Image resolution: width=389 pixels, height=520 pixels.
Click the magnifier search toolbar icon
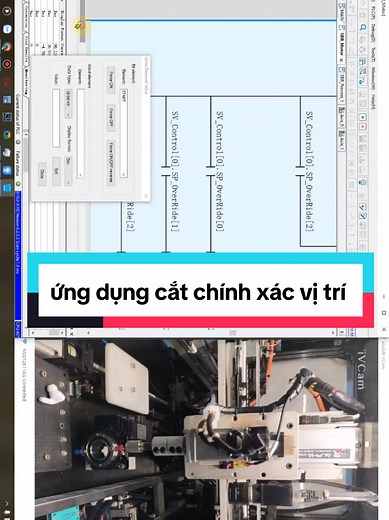[x=363, y=28]
